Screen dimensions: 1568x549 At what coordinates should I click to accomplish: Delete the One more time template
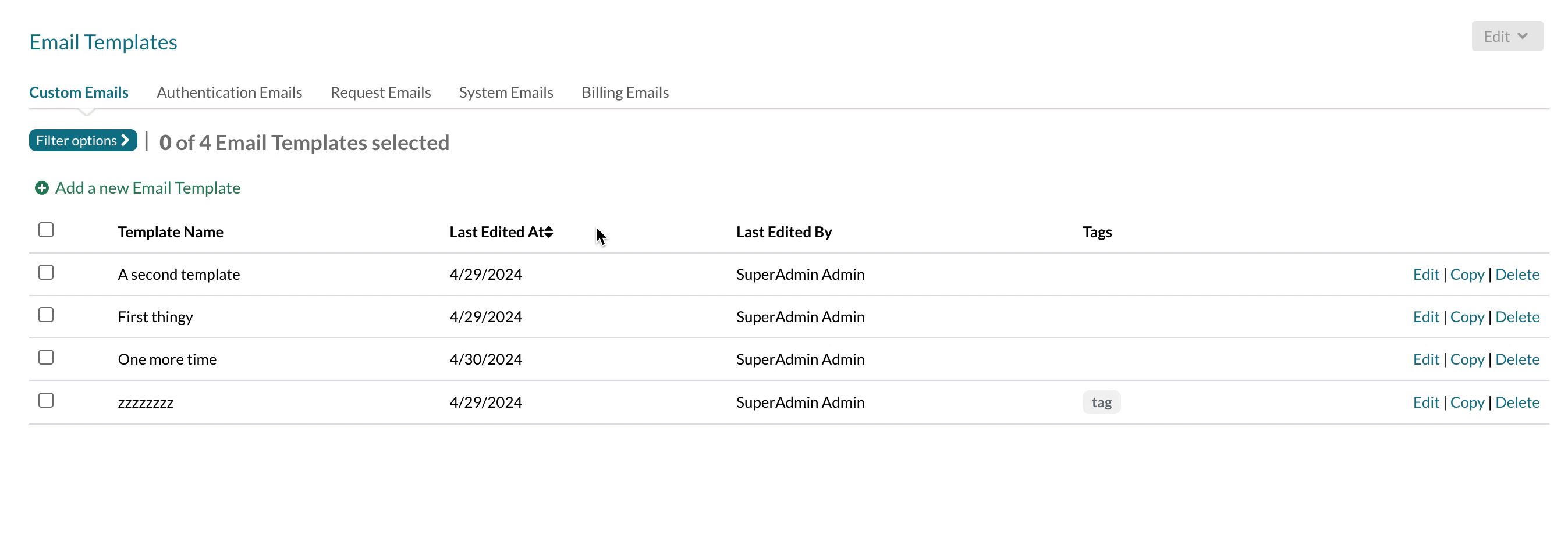[1516, 359]
